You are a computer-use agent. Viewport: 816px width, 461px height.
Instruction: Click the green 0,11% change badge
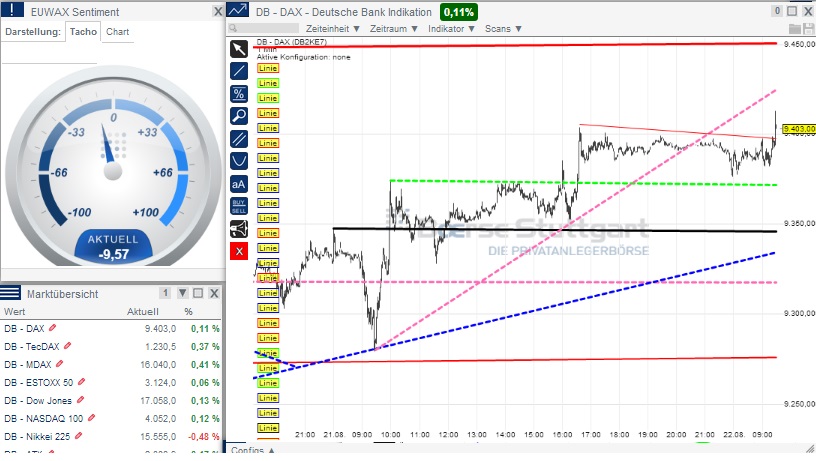tap(459, 11)
